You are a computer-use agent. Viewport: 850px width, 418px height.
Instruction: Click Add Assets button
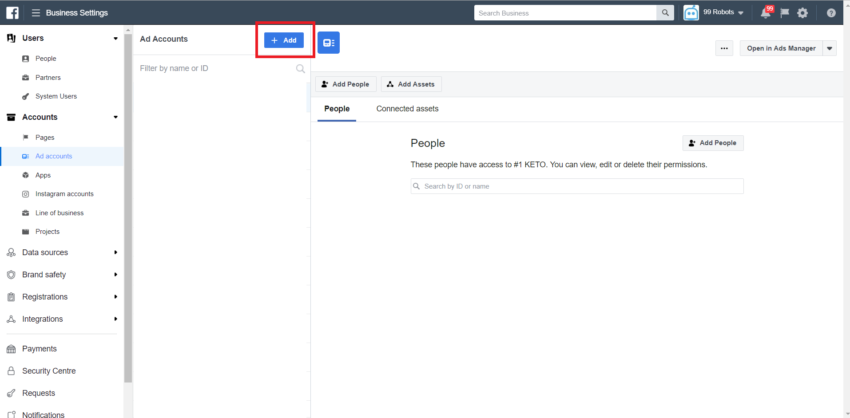click(x=410, y=85)
